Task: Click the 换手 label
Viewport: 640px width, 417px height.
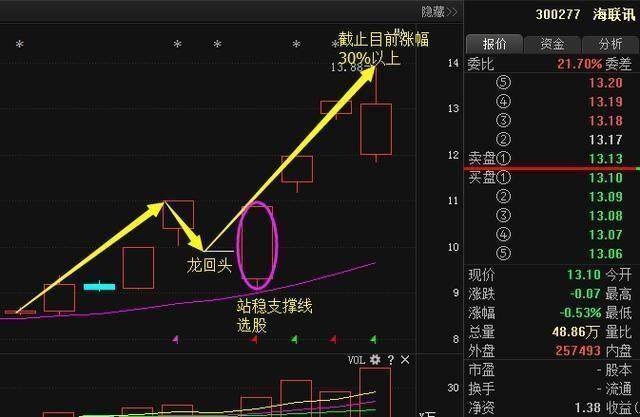Action: (x=482, y=388)
